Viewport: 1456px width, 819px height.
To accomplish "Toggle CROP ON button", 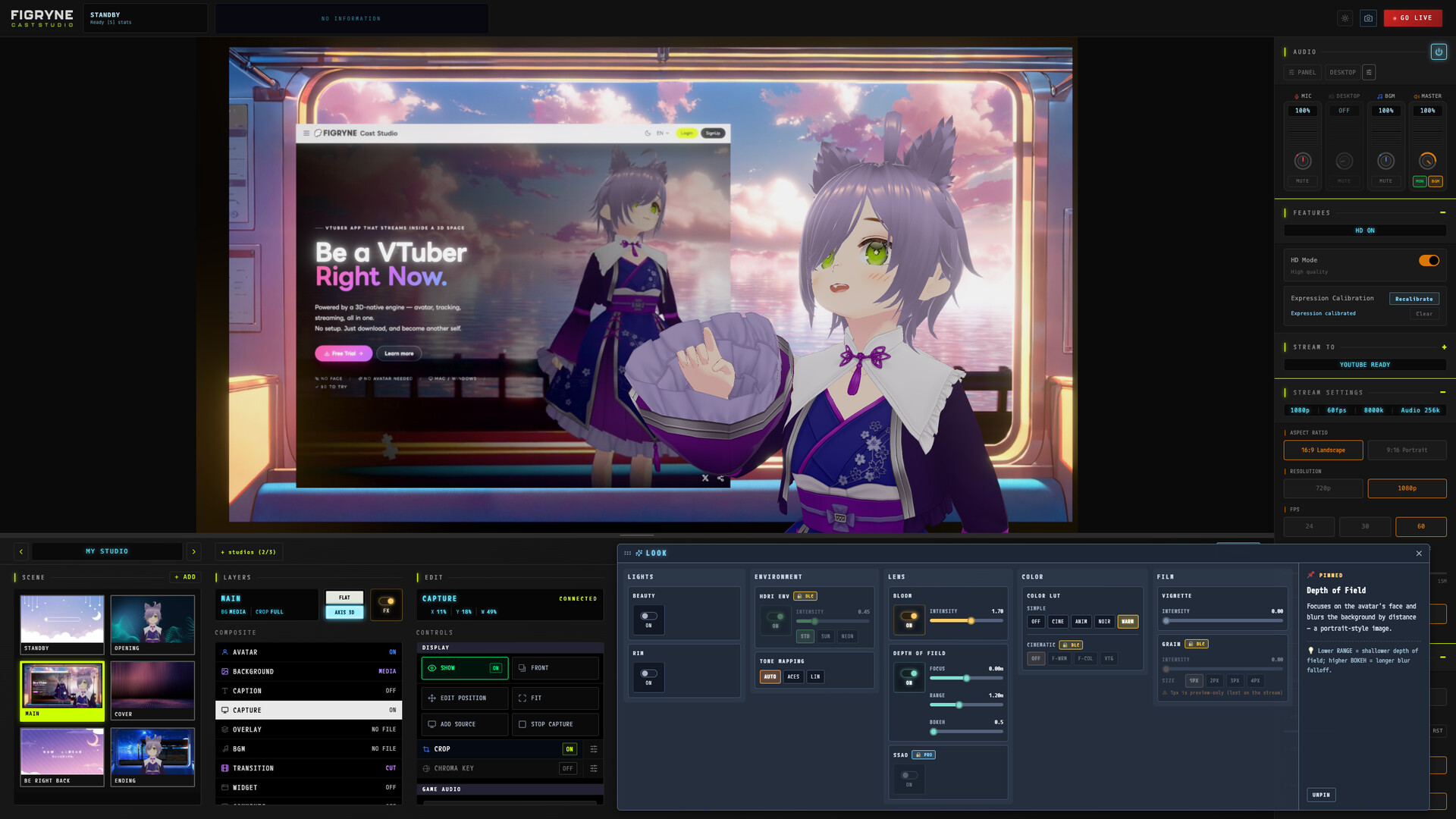I will click(570, 749).
